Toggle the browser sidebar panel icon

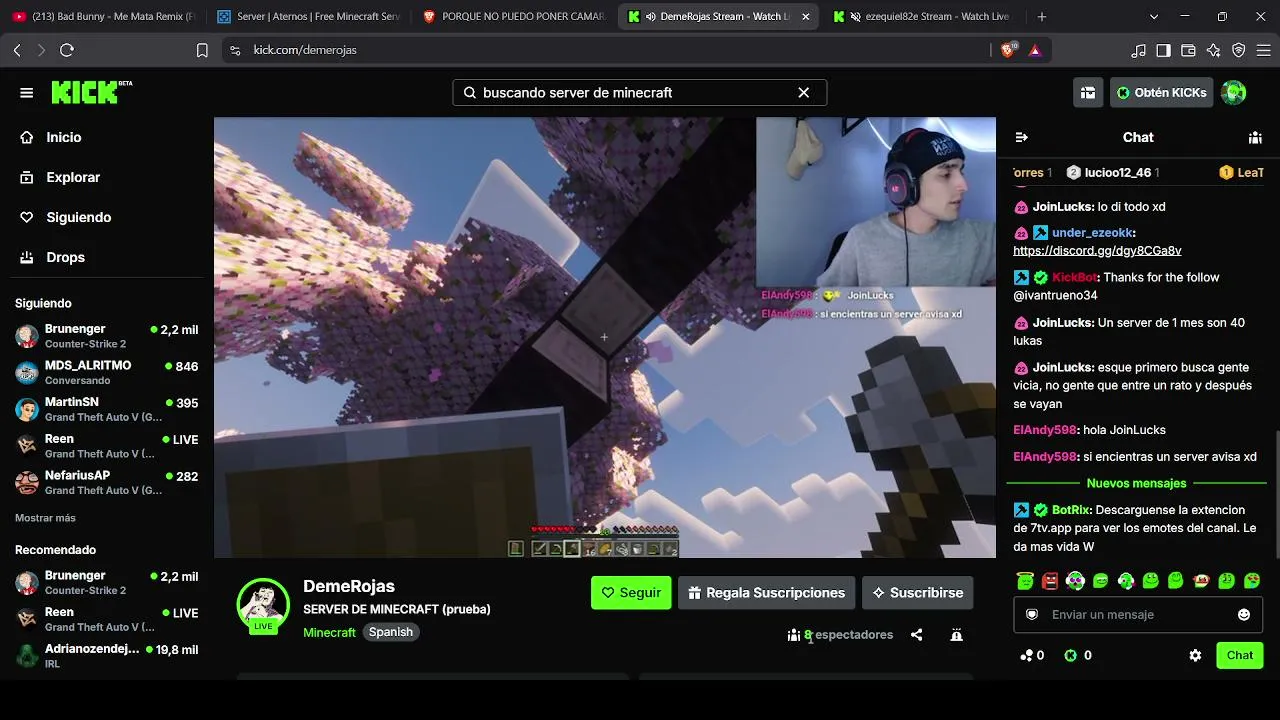[1164, 50]
